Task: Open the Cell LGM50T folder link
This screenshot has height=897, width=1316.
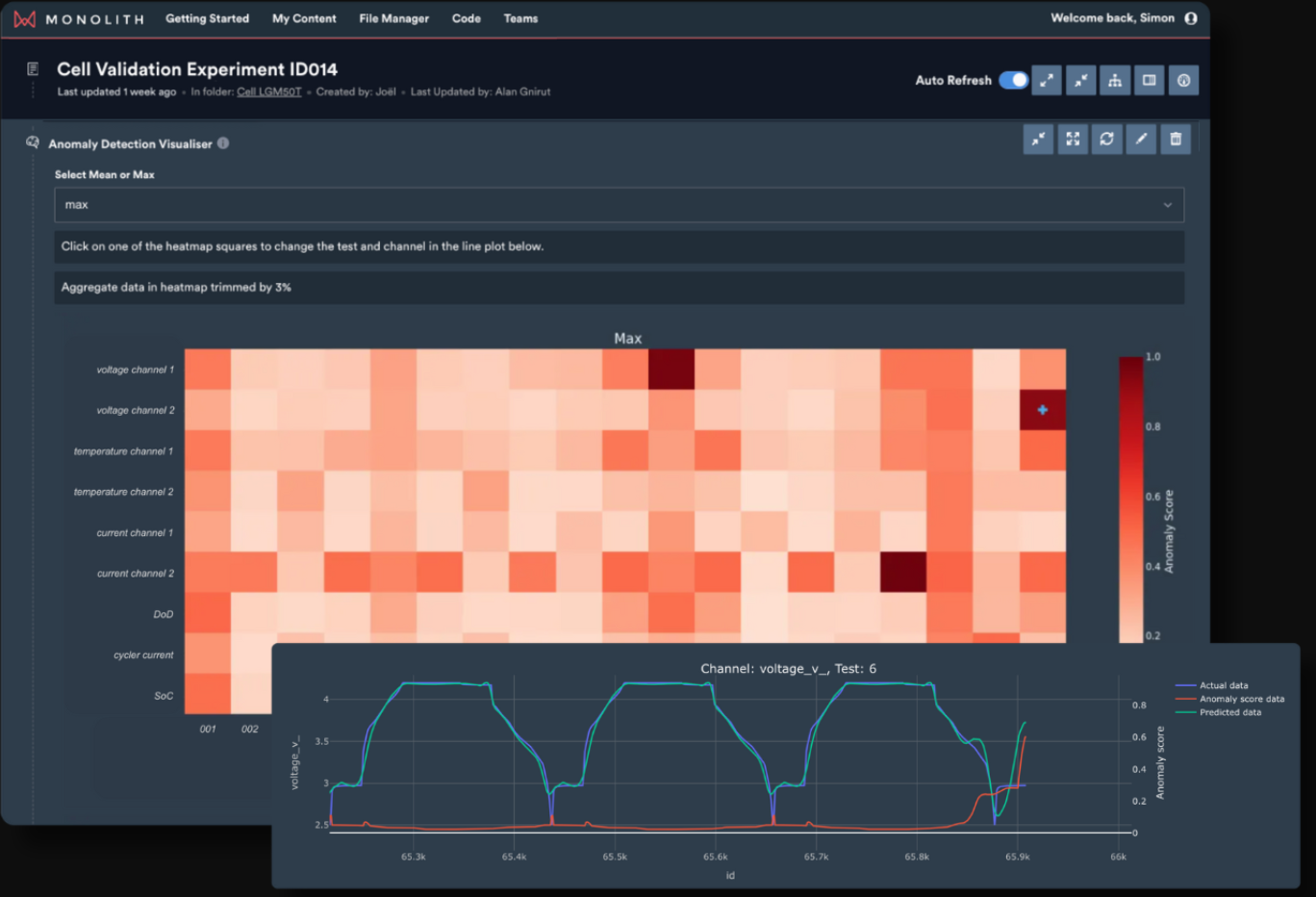Action: click(268, 92)
